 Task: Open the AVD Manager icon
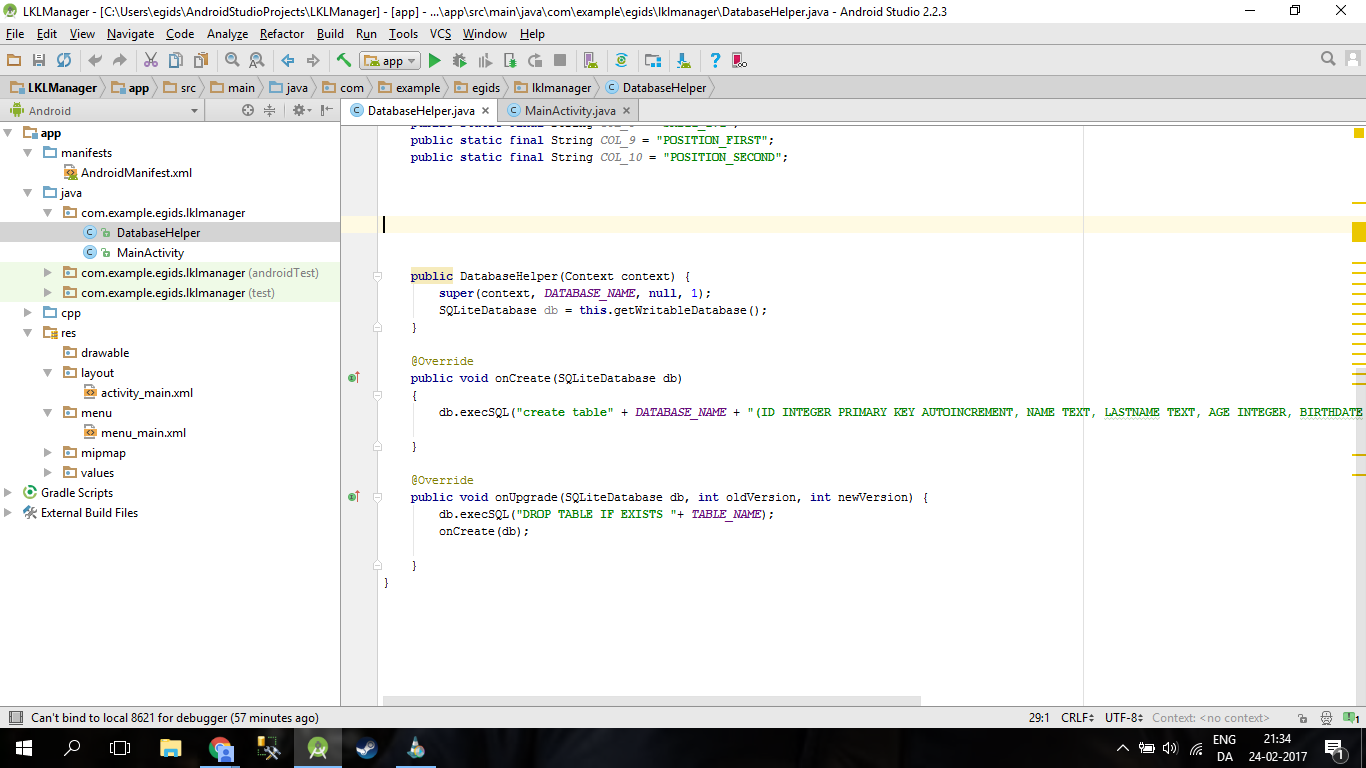[x=590, y=61]
